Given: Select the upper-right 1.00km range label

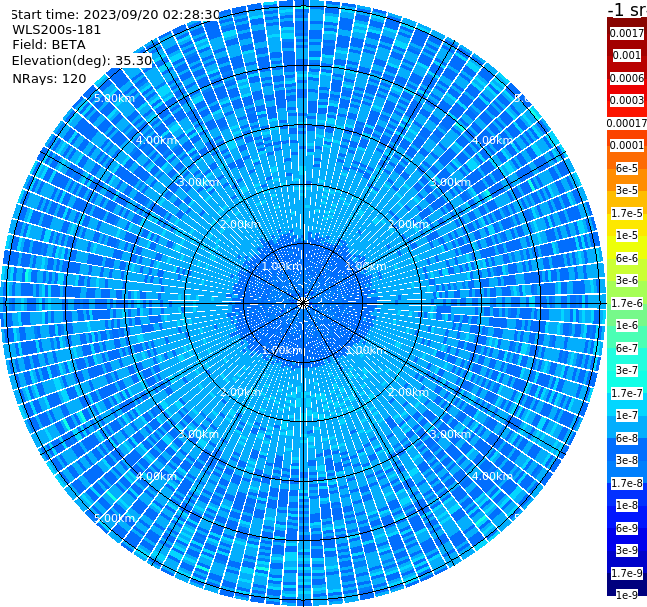Looking at the screenshot, I should pyautogui.click(x=366, y=266).
